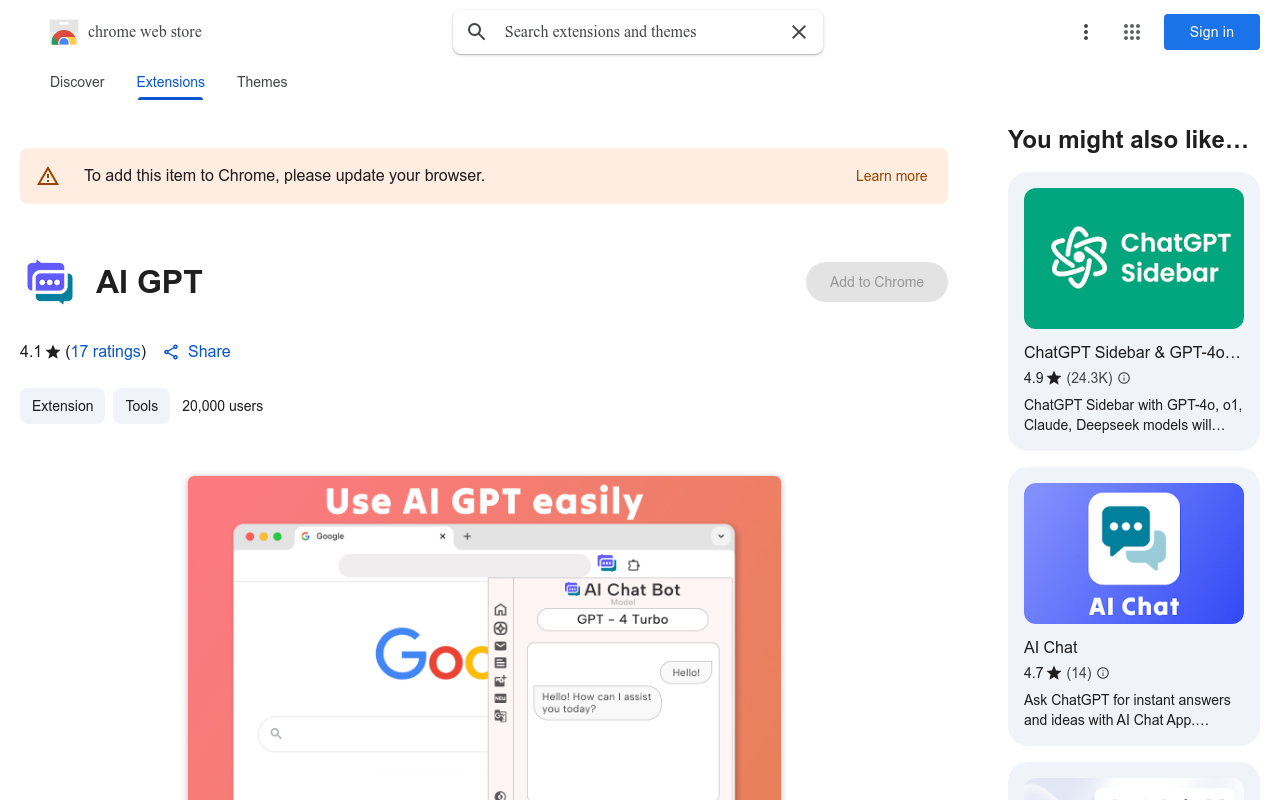Click the info icon beside AI Chat rating
1280x800 pixels.
(1103, 673)
